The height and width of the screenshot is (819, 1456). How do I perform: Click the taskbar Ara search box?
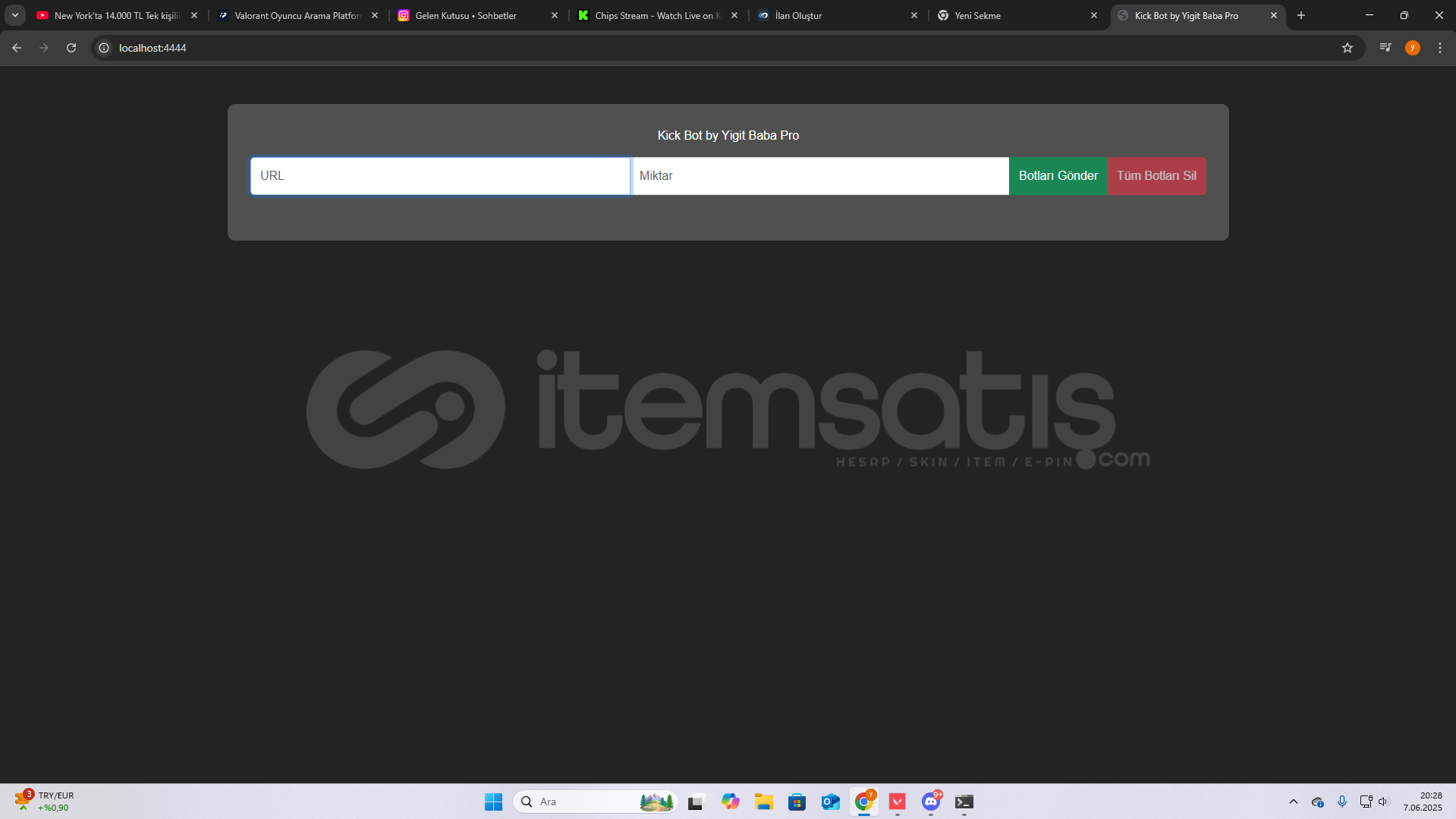(x=595, y=802)
